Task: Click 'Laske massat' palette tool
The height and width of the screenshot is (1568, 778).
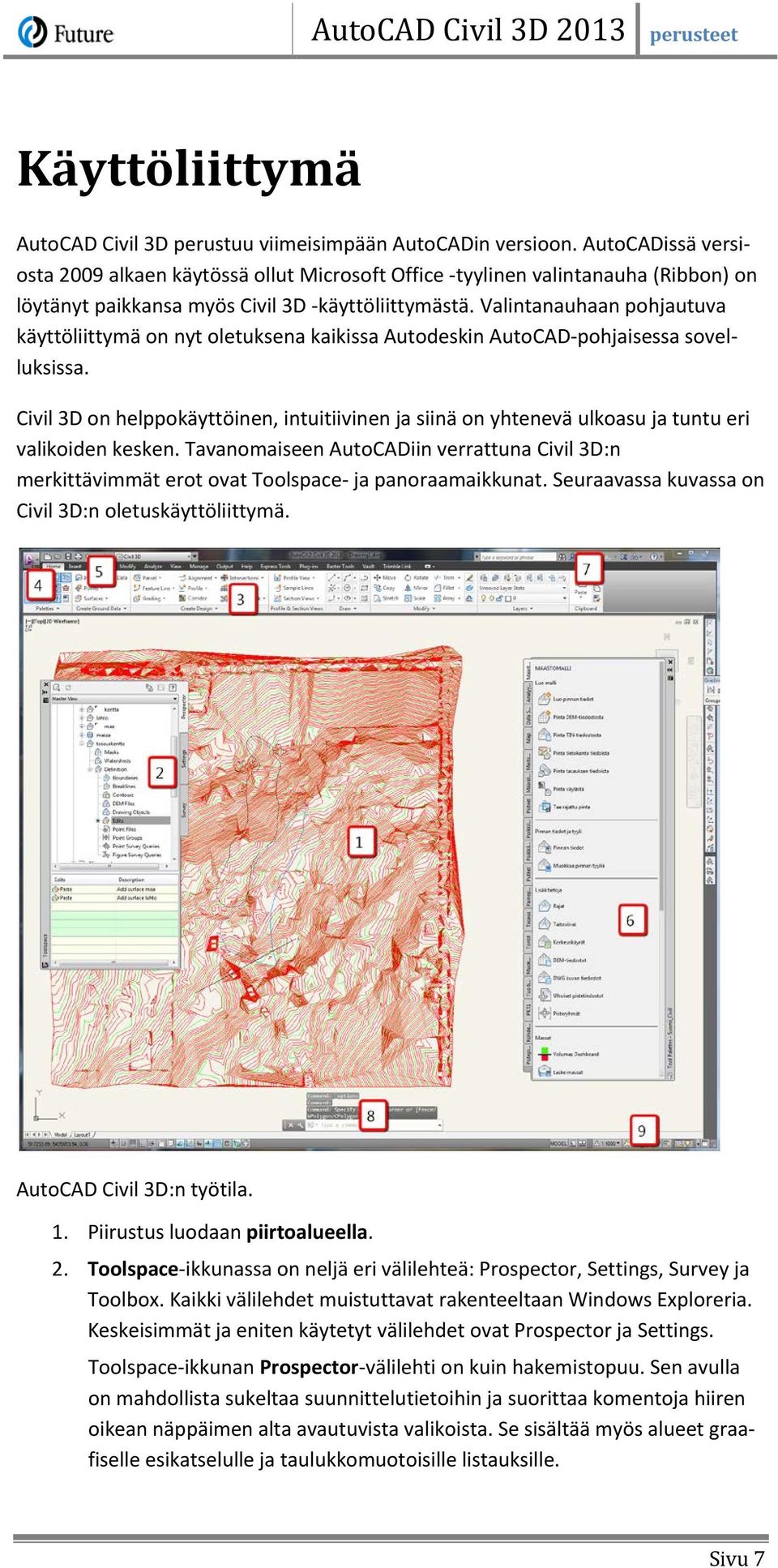Action: (560, 1072)
